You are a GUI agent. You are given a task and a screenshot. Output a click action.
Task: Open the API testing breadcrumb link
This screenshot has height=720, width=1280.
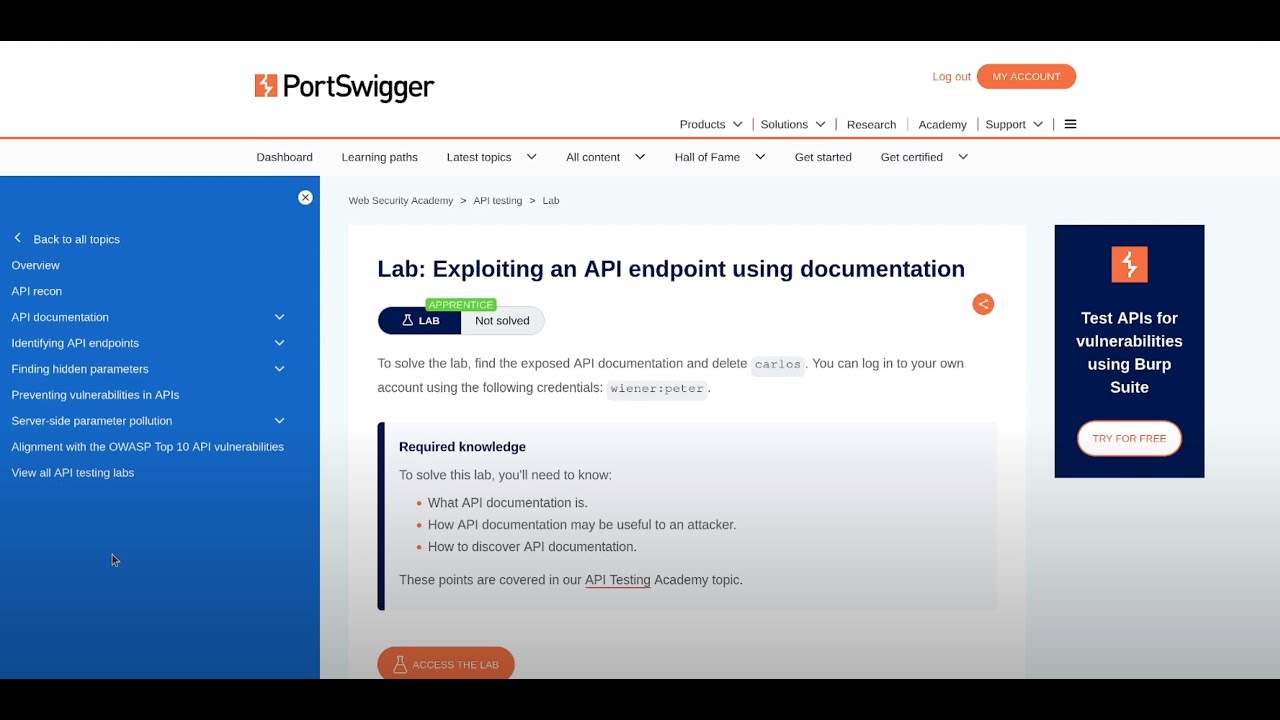coord(498,201)
